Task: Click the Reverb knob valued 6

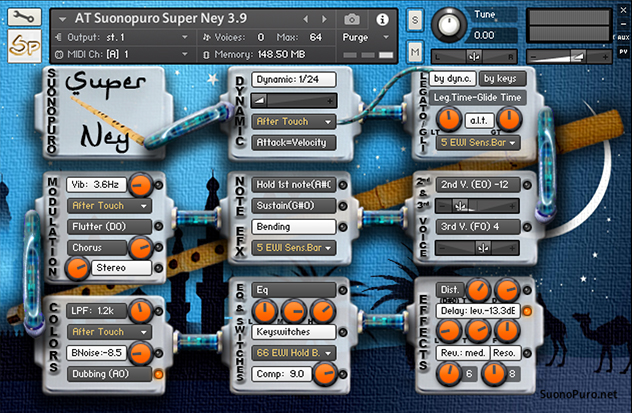Action: coord(449,373)
